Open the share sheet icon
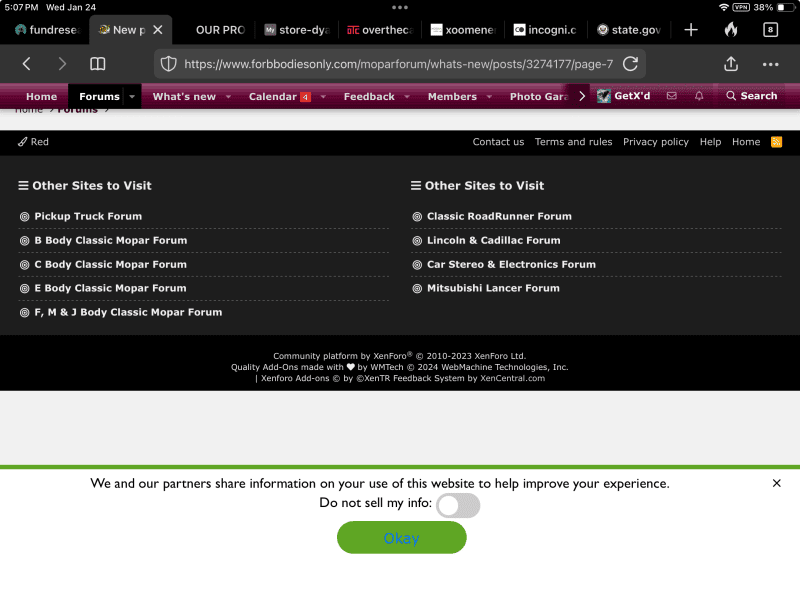This screenshot has height=600, width=800. [731, 63]
